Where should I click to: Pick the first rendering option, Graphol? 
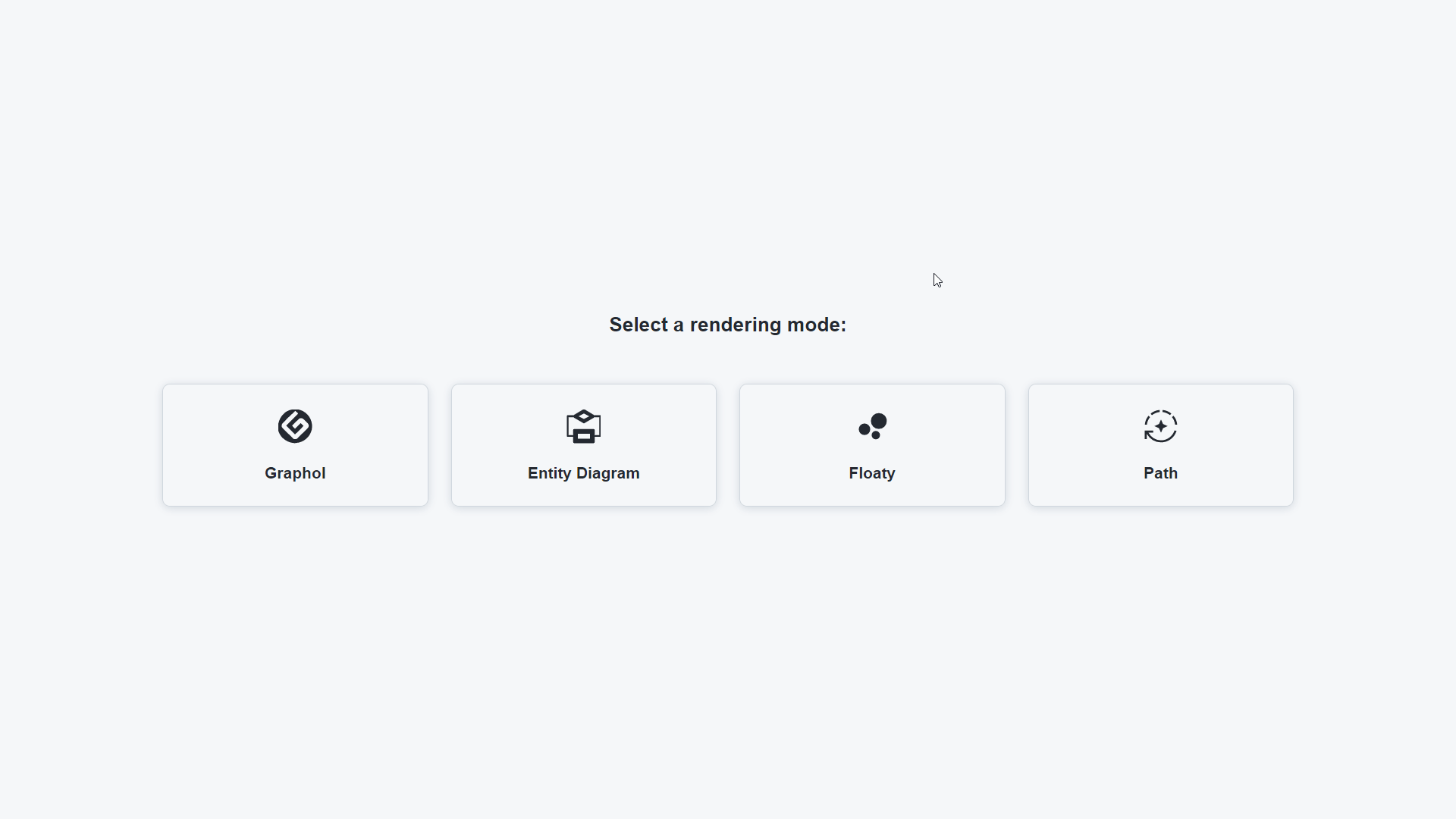pos(295,445)
